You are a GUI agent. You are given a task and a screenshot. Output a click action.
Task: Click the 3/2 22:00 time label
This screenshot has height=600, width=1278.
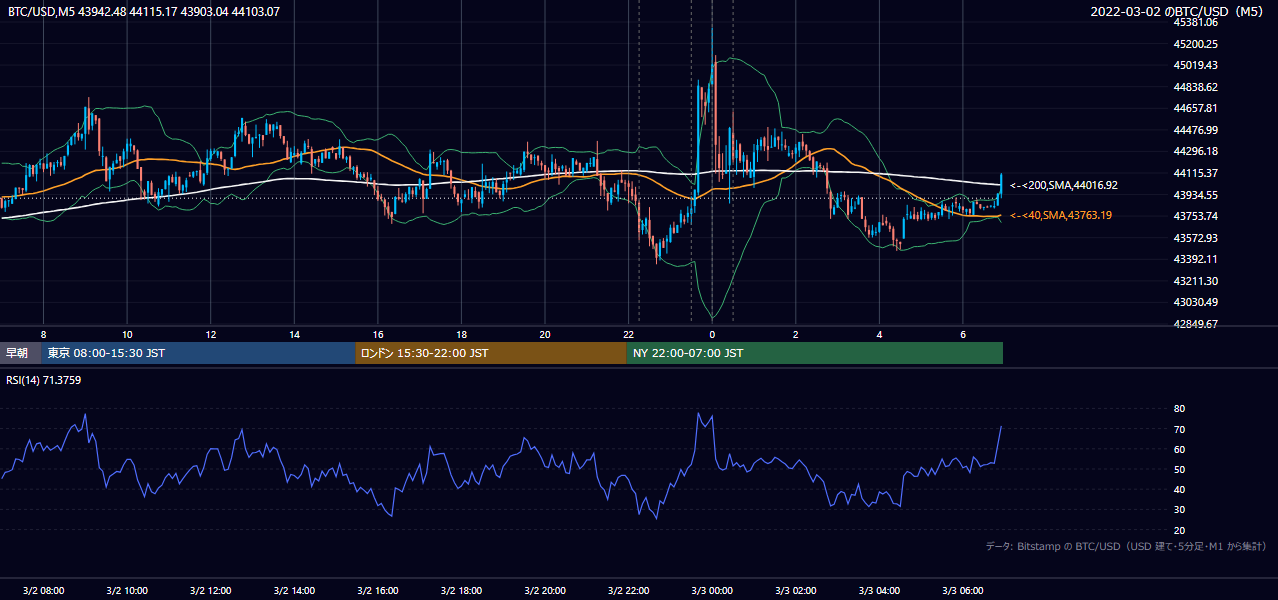[x=628, y=590]
